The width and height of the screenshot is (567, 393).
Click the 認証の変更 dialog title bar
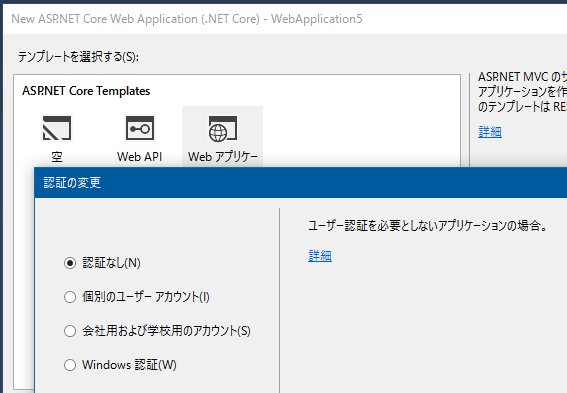point(300,183)
